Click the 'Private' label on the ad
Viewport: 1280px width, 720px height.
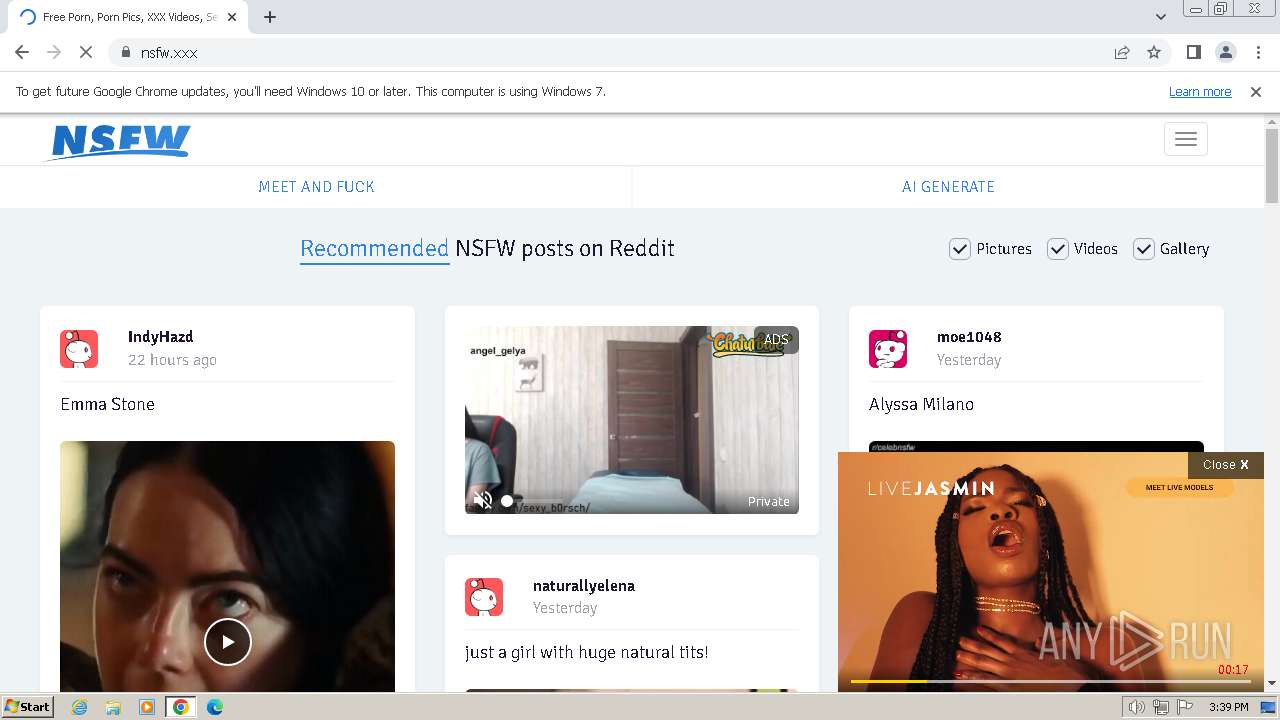click(x=769, y=502)
